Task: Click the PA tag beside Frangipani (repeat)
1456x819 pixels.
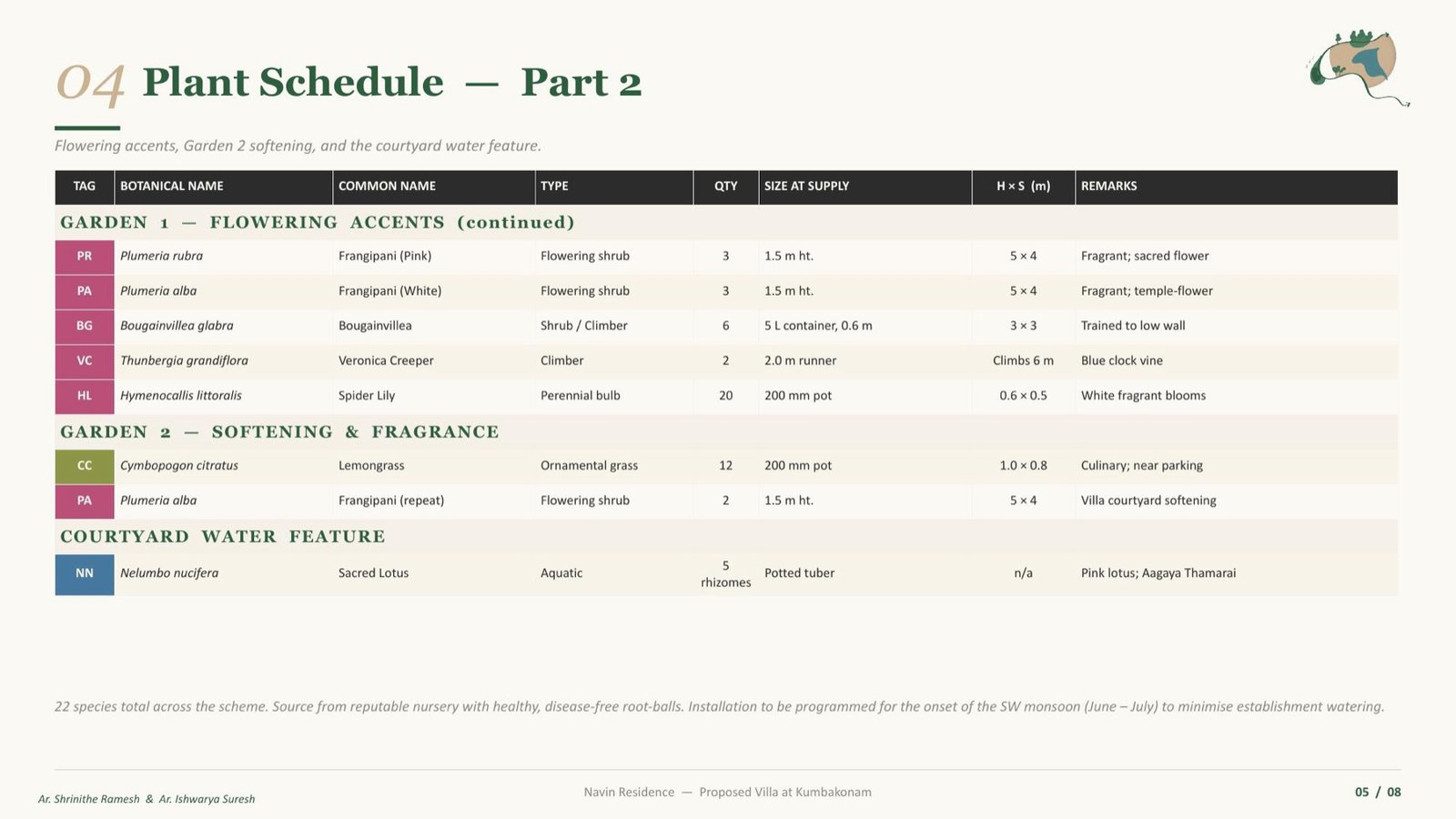Action: (85, 500)
